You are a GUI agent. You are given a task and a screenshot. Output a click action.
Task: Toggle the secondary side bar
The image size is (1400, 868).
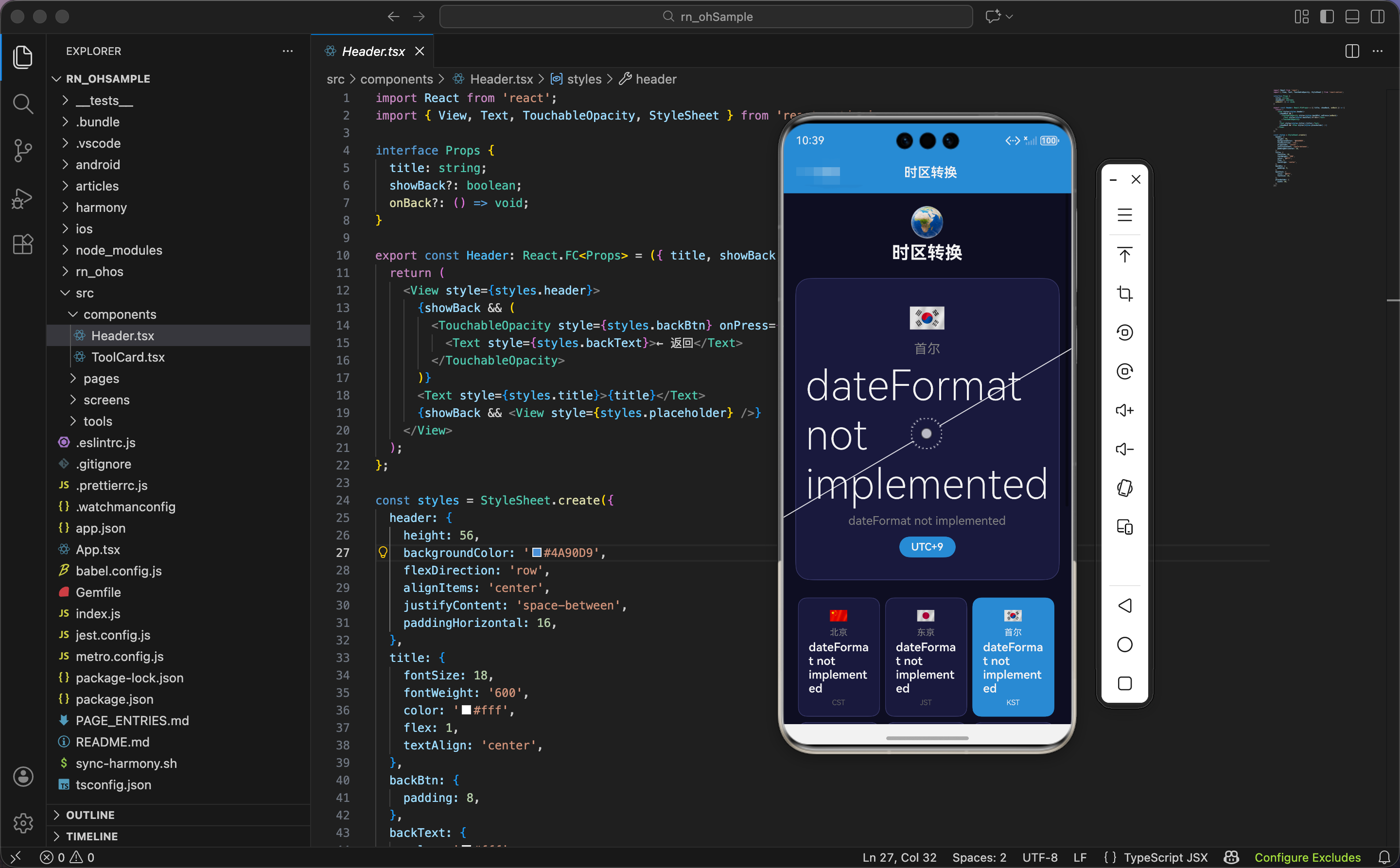(1377, 17)
